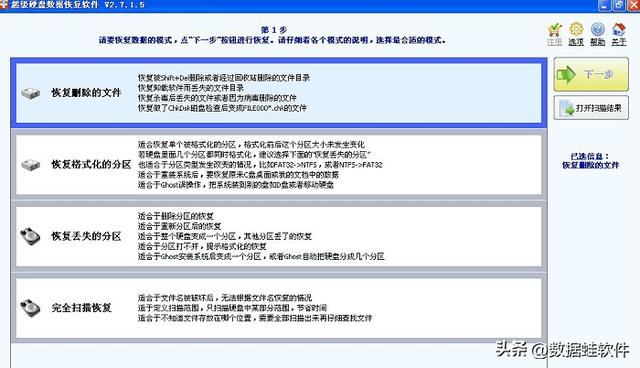This screenshot has height=368, width=640.
Task: Click the drive icon beside 恢复格式化的分区
Action: pyautogui.click(x=31, y=165)
